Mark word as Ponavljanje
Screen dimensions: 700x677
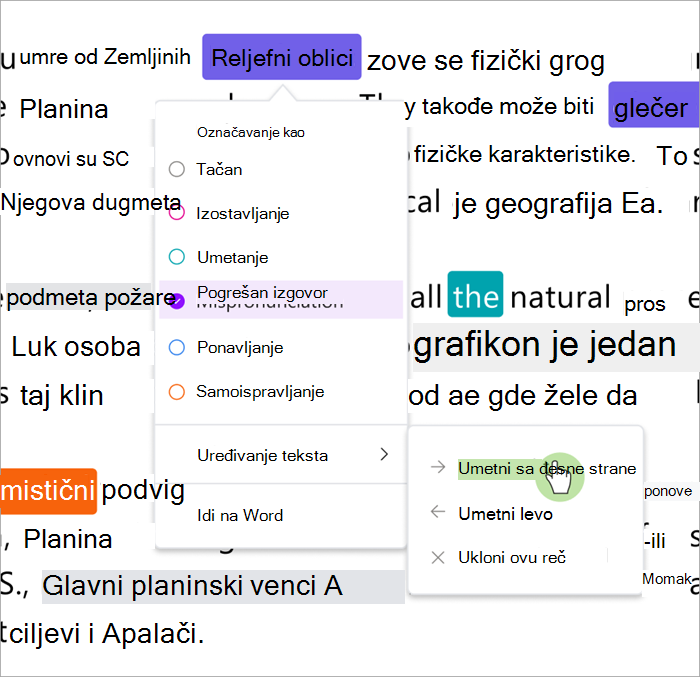[x=177, y=347]
